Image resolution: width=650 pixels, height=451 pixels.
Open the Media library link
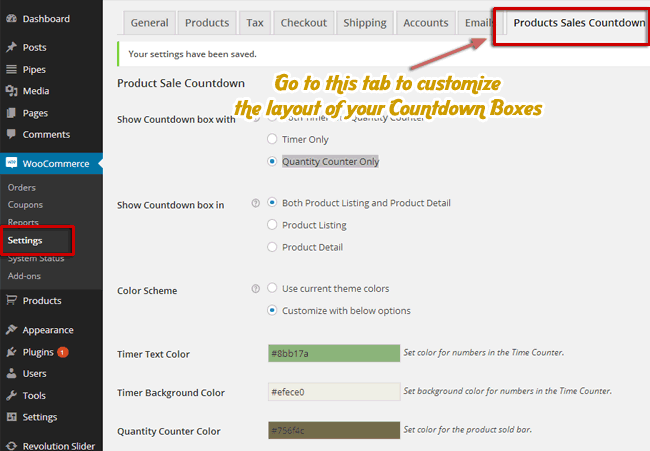tap(36, 91)
